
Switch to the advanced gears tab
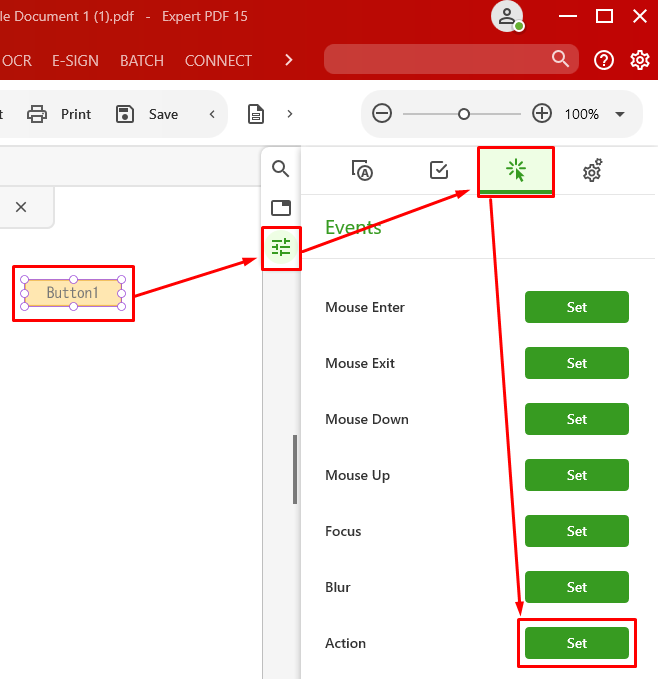pos(592,170)
